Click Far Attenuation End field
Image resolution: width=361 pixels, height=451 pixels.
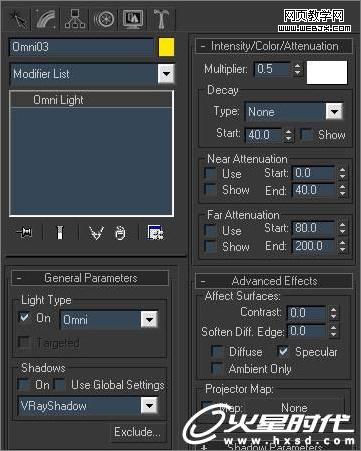(313, 246)
